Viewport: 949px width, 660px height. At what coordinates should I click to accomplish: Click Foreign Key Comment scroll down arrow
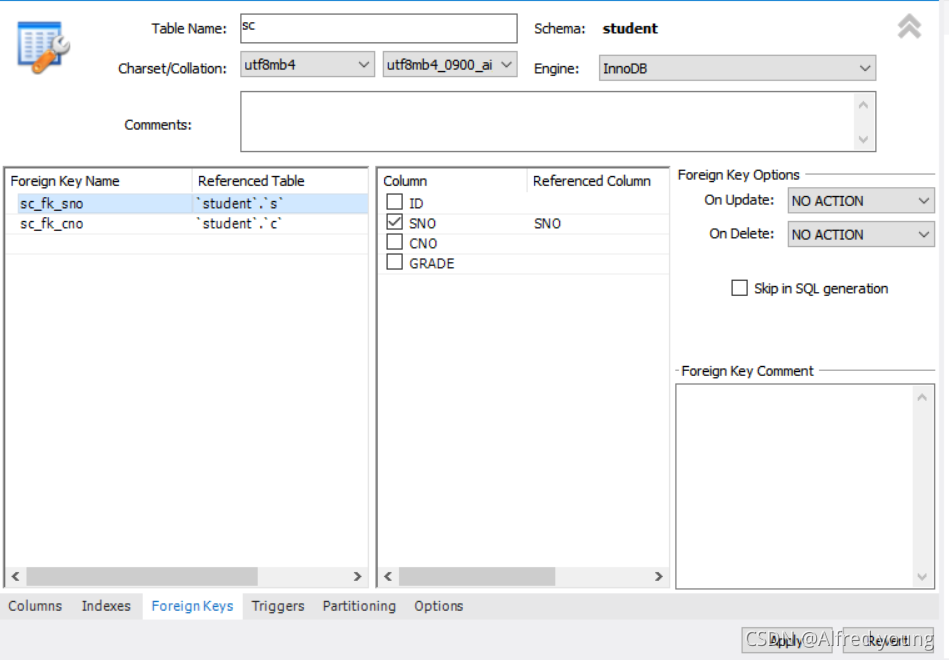pyautogui.click(x=922, y=576)
